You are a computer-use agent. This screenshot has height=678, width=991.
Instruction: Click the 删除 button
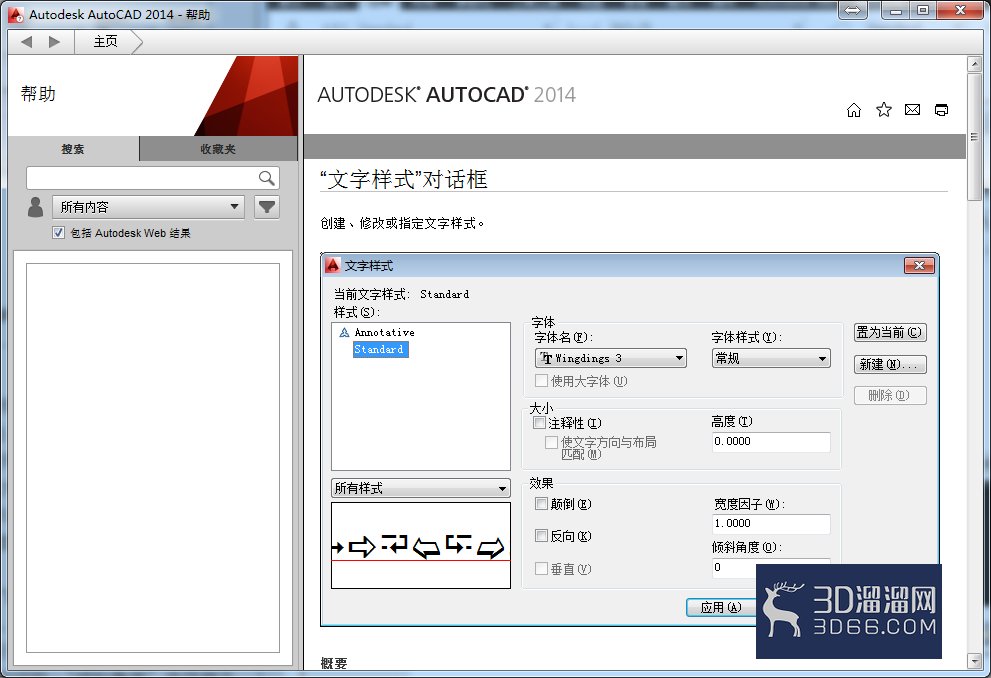click(890, 396)
